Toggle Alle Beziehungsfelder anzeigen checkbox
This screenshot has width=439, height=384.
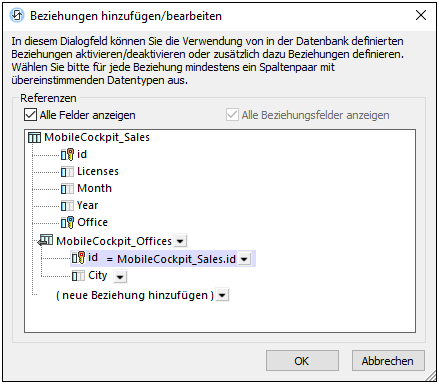(x=232, y=115)
